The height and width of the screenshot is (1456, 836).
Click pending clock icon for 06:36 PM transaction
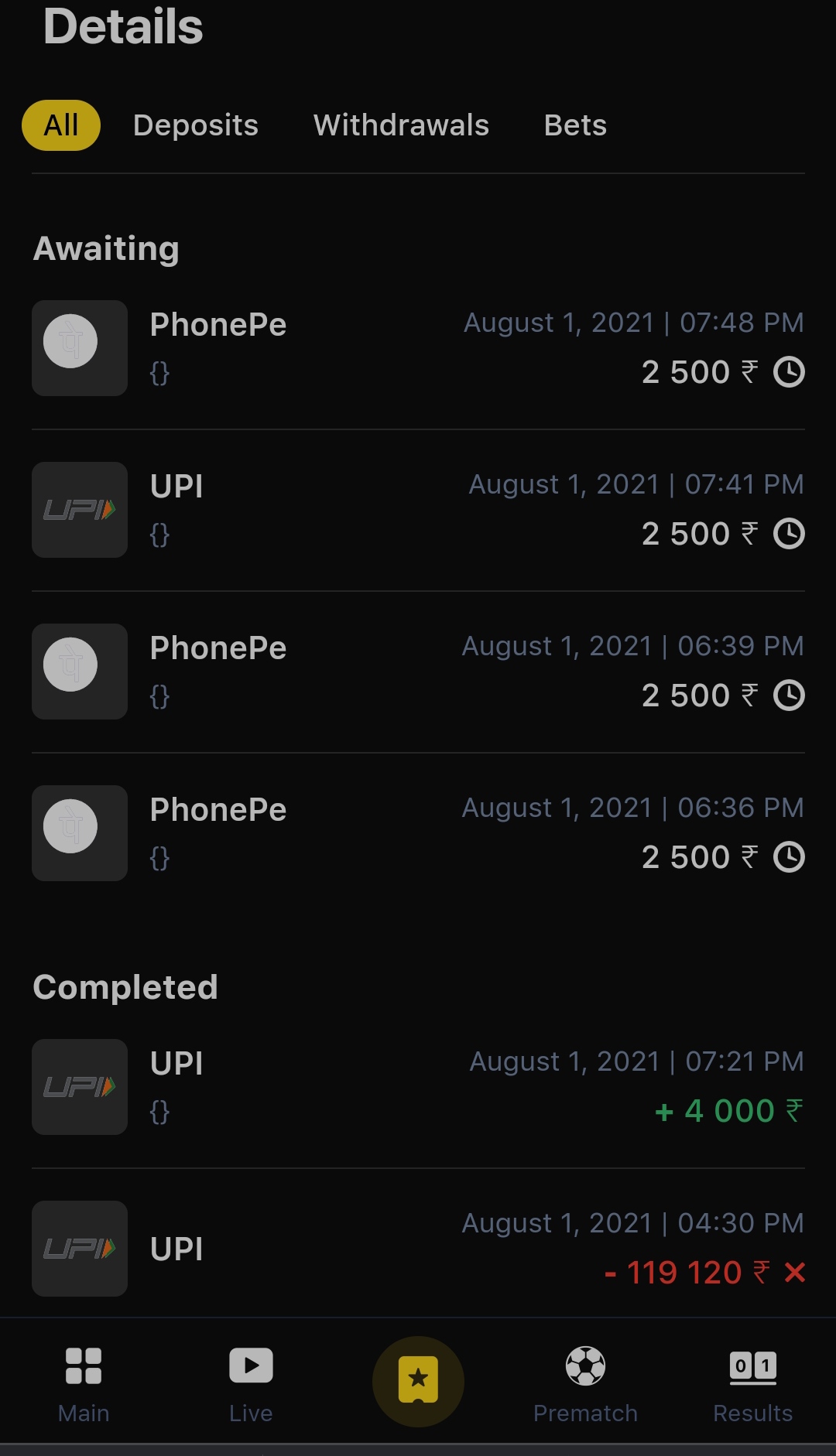(x=789, y=857)
